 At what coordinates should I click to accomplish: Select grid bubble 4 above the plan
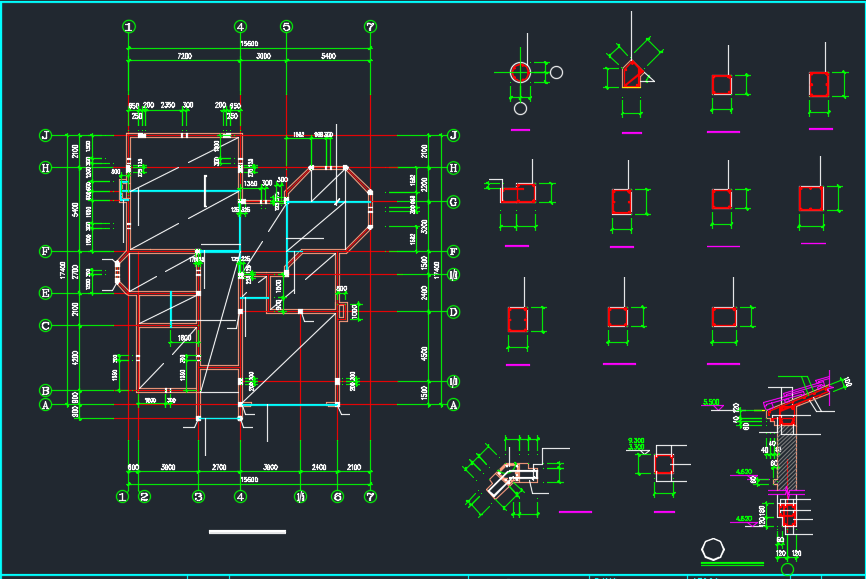pyautogui.click(x=240, y=27)
